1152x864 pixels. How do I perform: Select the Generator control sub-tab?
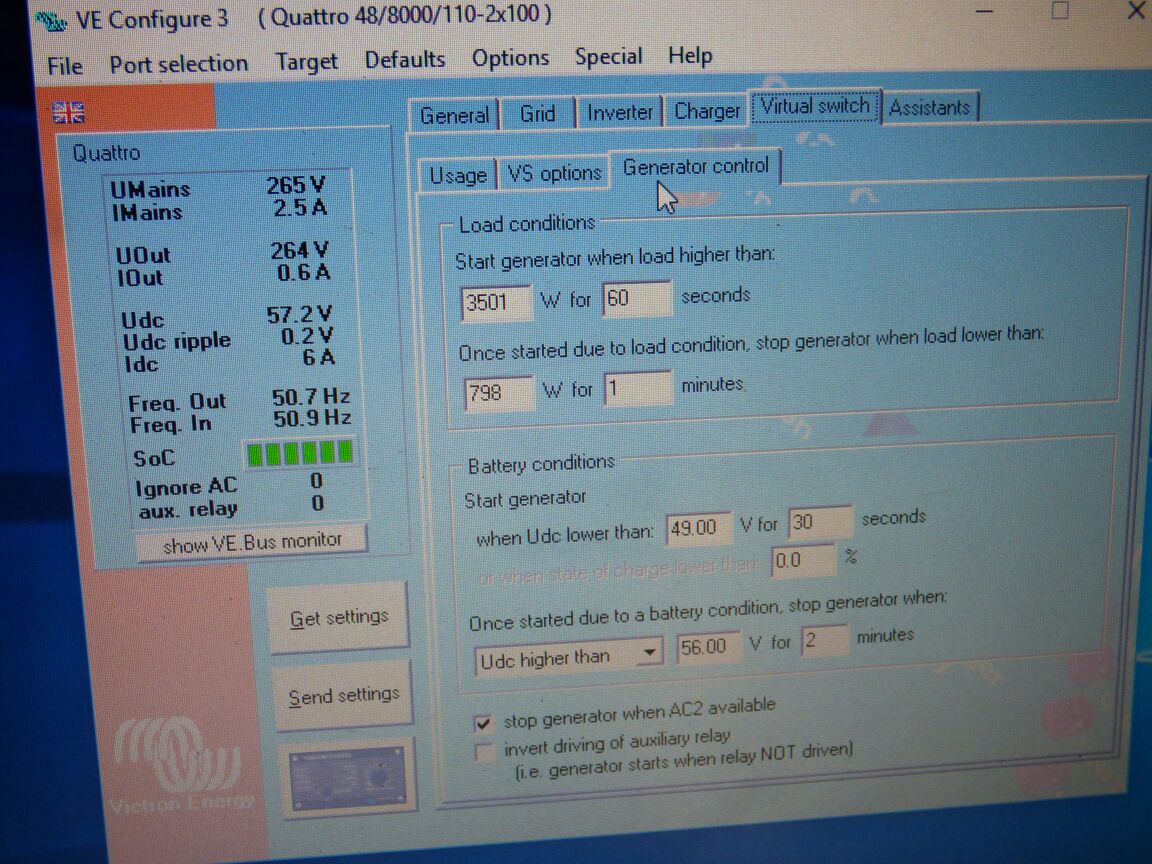(696, 167)
